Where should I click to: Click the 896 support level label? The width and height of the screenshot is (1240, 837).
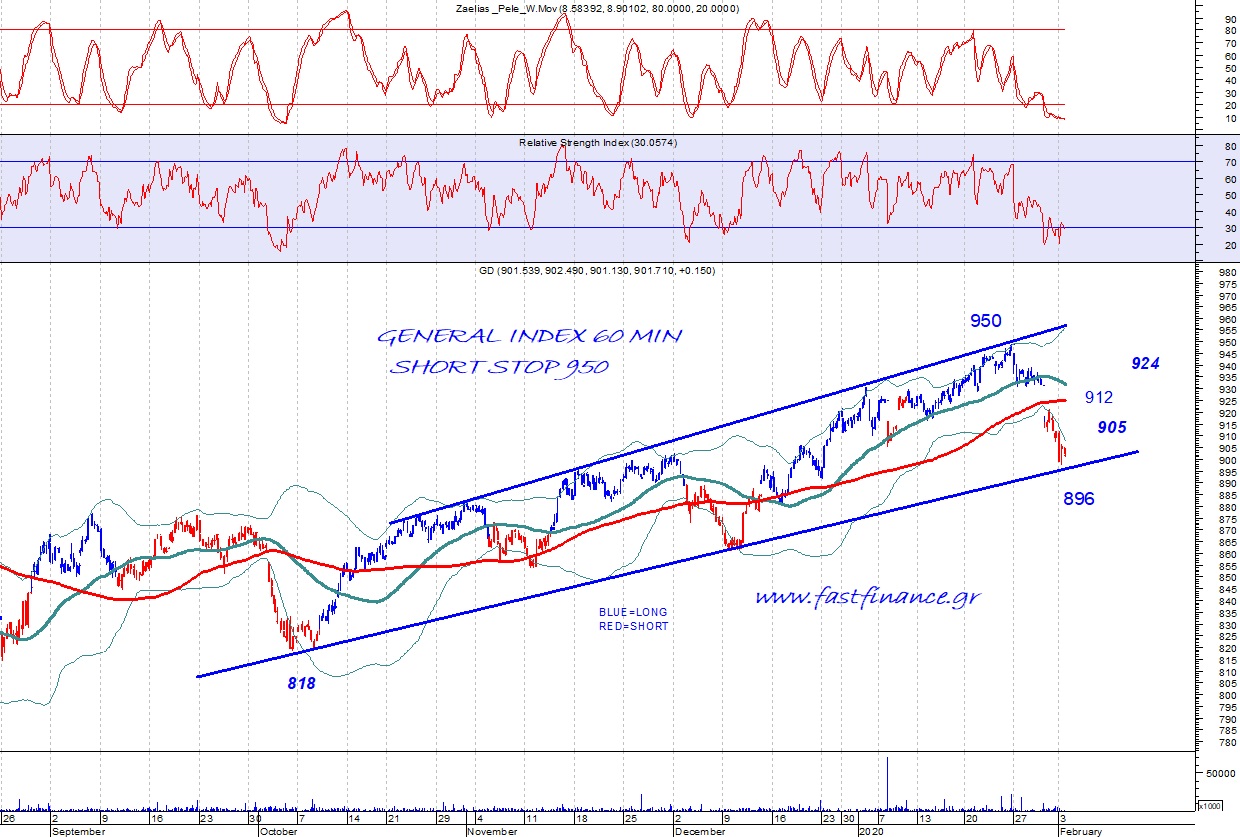pos(1077,498)
